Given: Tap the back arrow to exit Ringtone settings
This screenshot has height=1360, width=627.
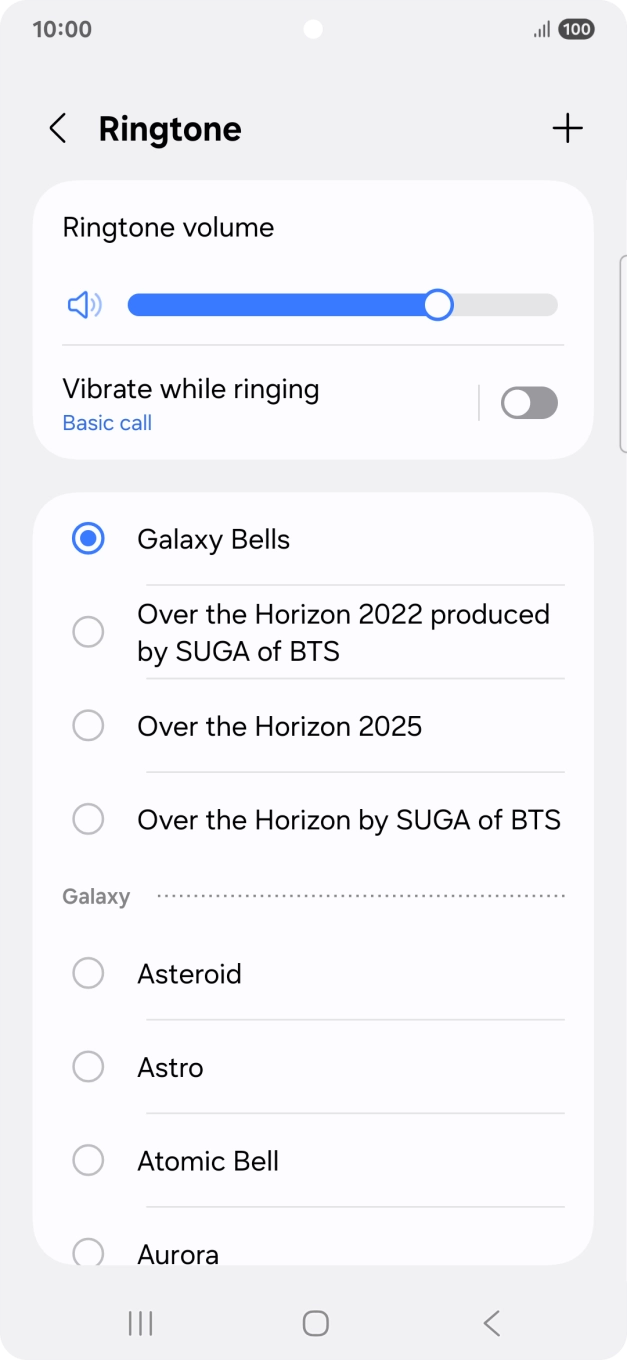Looking at the screenshot, I should (57, 128).
